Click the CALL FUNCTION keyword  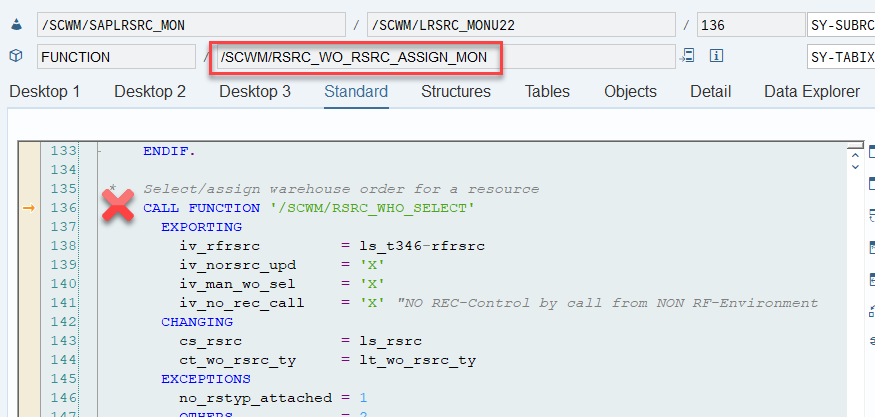(x=201, y=208)
